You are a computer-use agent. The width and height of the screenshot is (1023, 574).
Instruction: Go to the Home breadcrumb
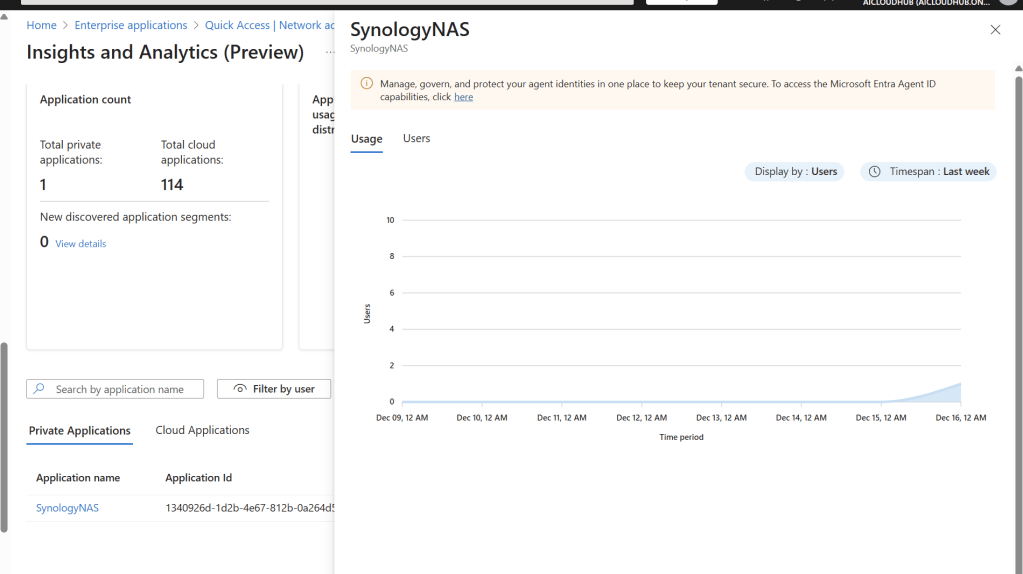[41, 25]
